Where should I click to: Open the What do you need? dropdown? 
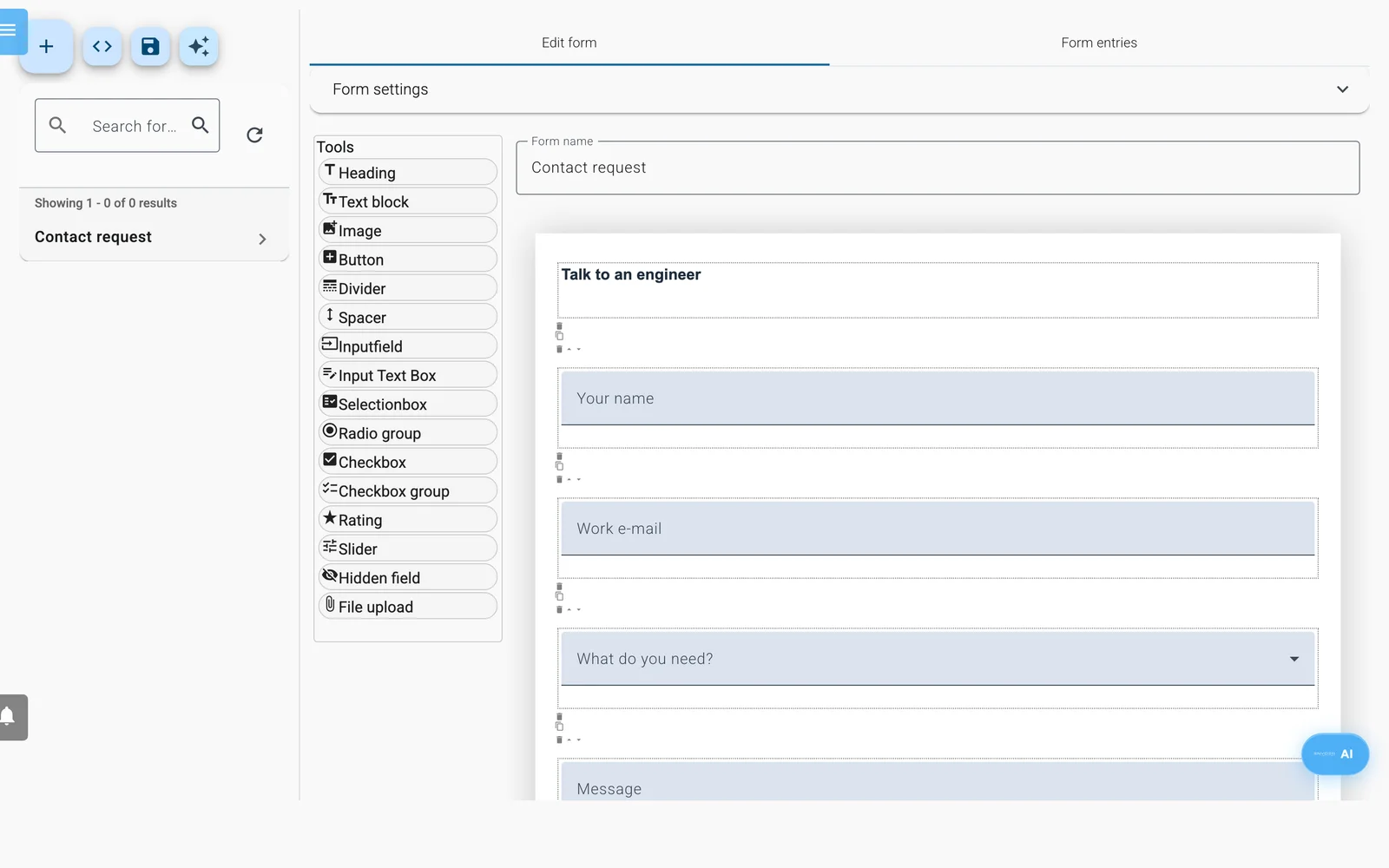point(938,659)
